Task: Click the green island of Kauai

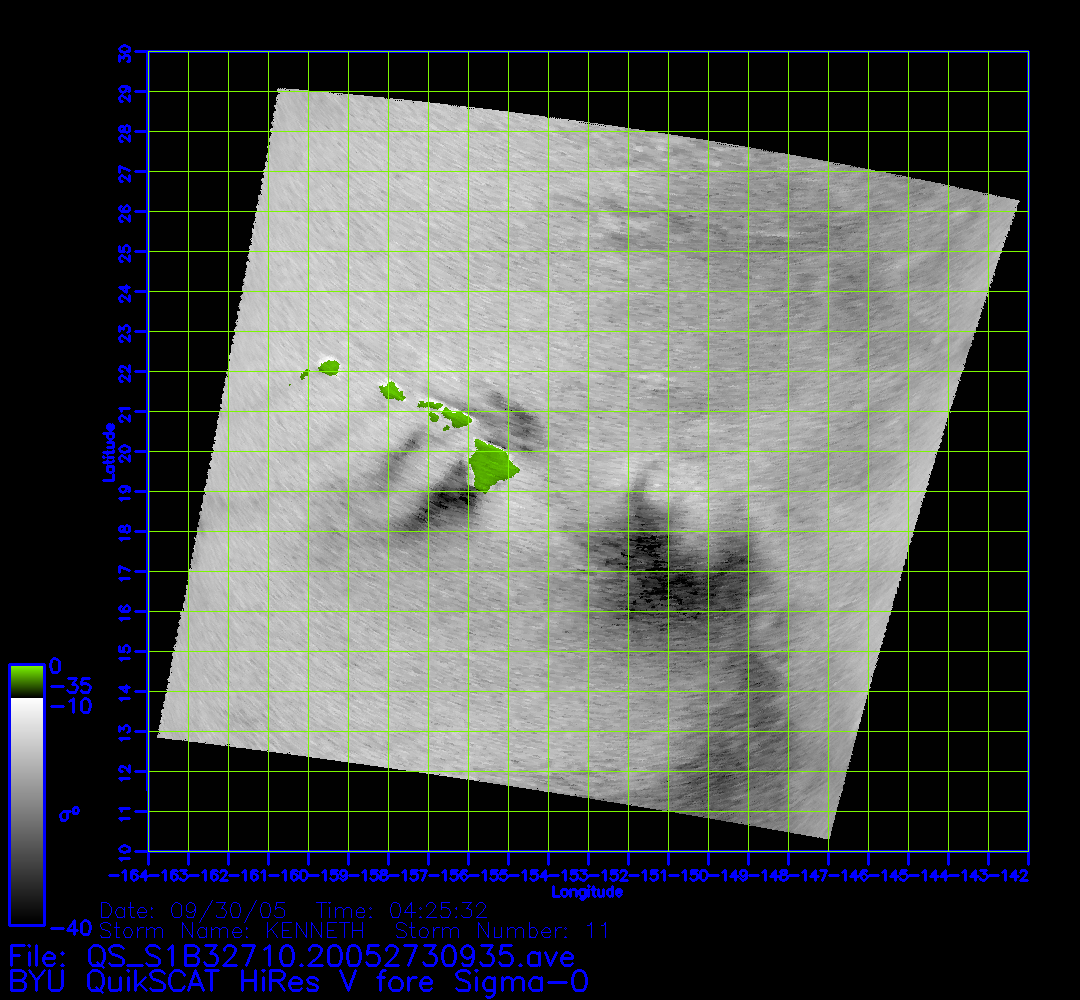Action: 329,367
